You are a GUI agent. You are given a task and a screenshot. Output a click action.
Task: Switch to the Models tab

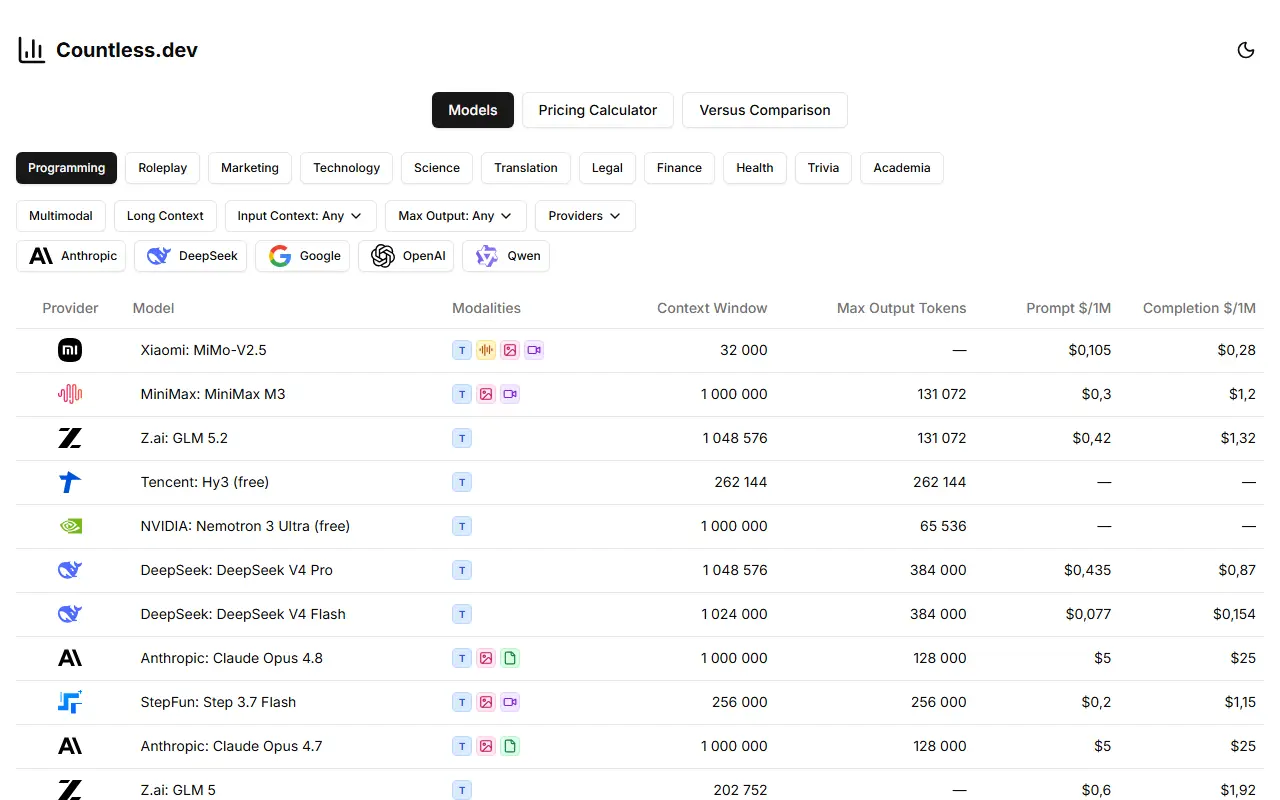[x=473, y=110]
